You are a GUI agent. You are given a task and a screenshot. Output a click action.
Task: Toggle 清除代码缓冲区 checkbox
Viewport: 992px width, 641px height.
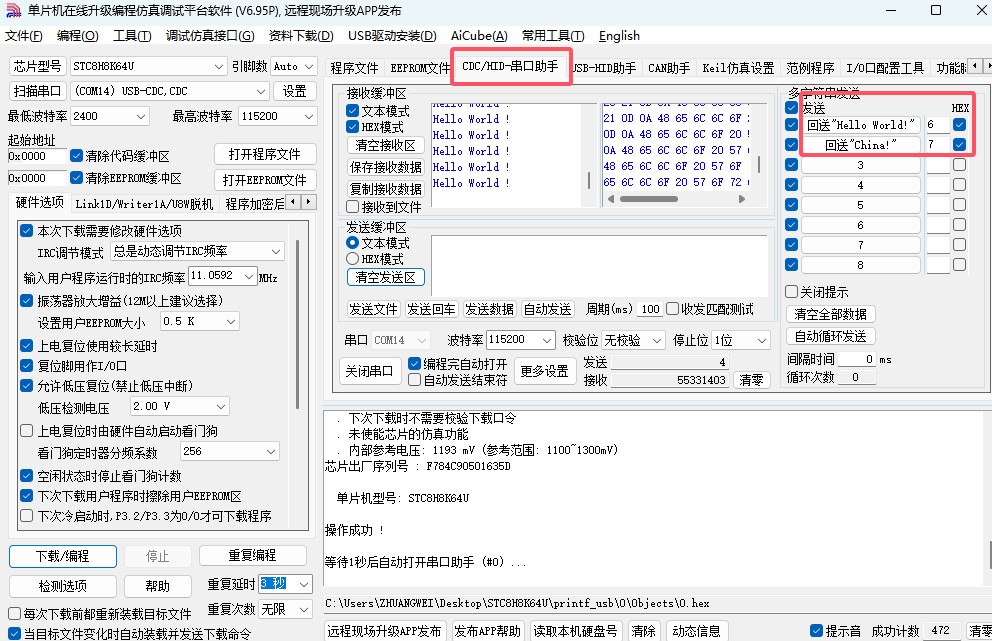77,156
